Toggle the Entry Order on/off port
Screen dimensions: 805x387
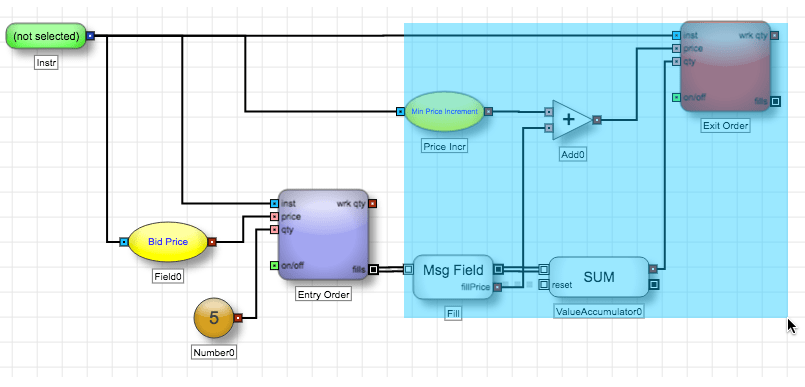(274, 265)
